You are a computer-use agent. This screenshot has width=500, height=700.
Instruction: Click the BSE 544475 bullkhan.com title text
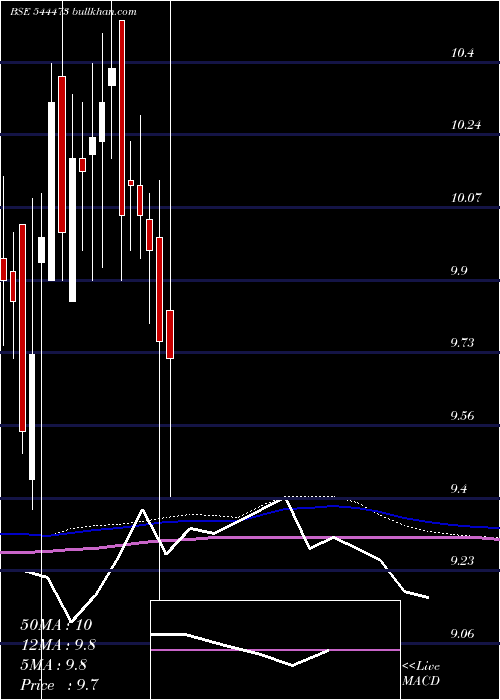[74, 12]
